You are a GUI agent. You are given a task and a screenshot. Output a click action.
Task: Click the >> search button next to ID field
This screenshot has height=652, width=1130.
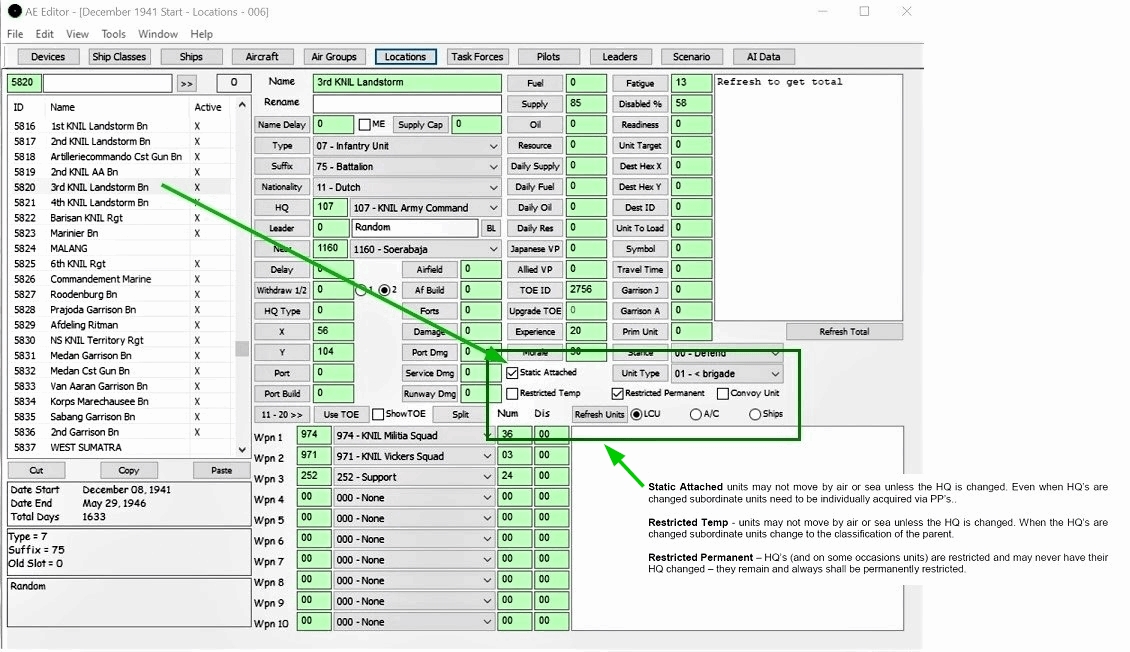tap(187, 84)
